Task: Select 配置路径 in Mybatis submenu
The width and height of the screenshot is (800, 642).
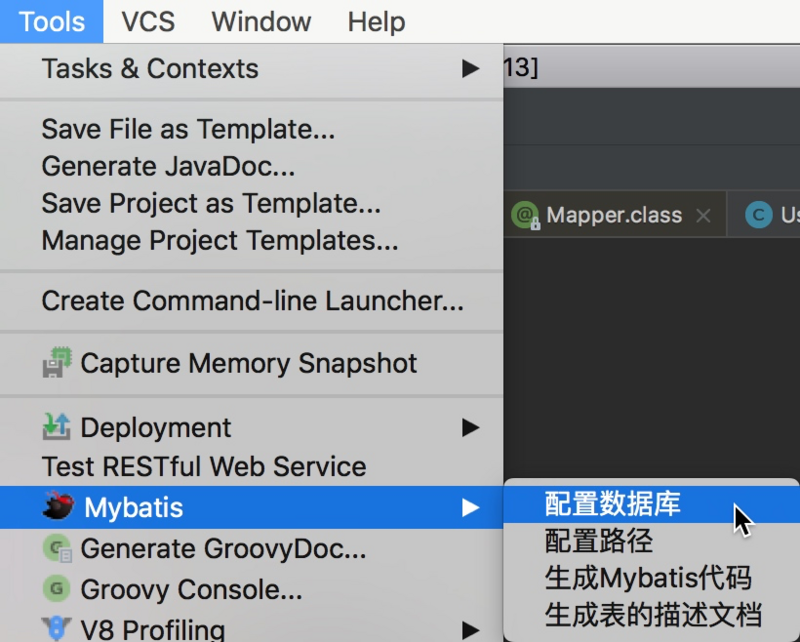Action: 652,541
